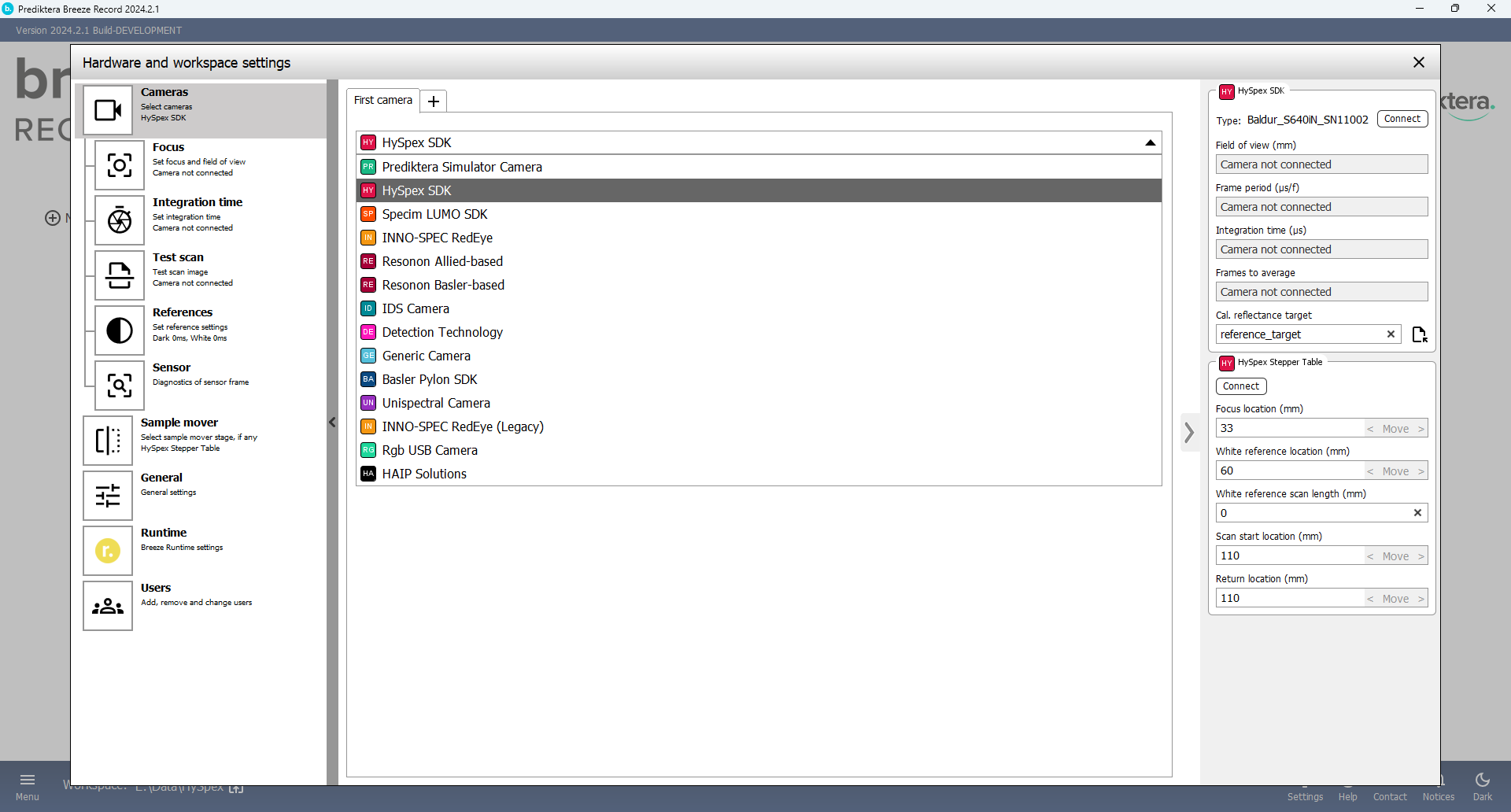Collapse the HySpex SDK camera dropdown

coord(1150,142)
